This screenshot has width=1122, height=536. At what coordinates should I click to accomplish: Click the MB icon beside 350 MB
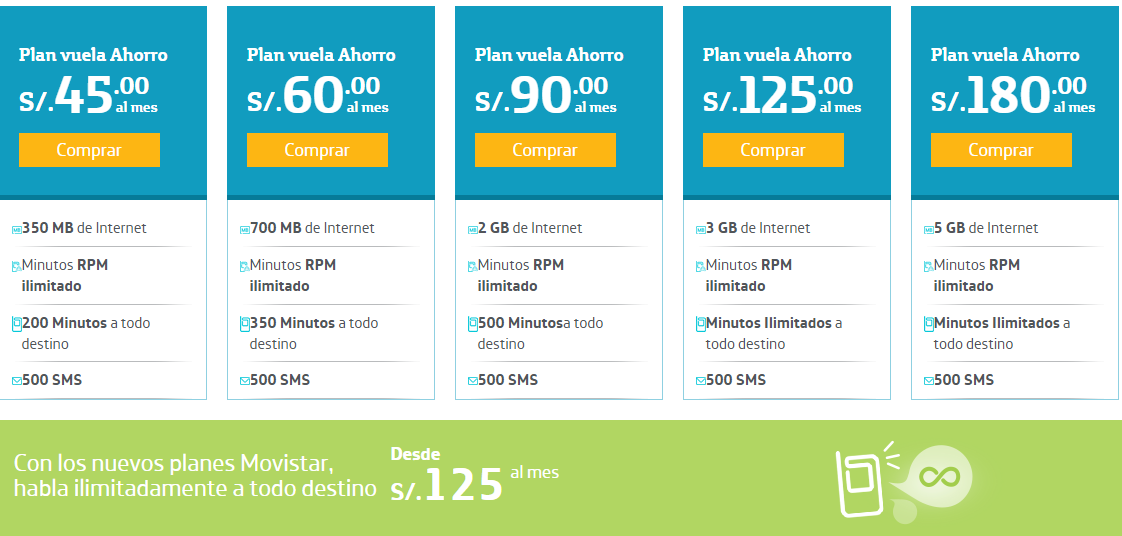click(16, 230)
